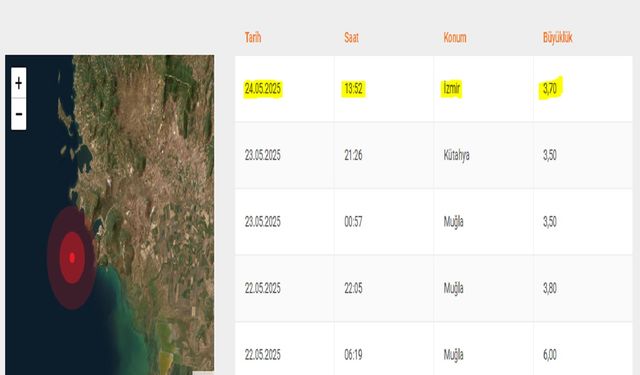Select the 22:05 time cell
Screen dimensions: 640x375
tap(353, 288)
